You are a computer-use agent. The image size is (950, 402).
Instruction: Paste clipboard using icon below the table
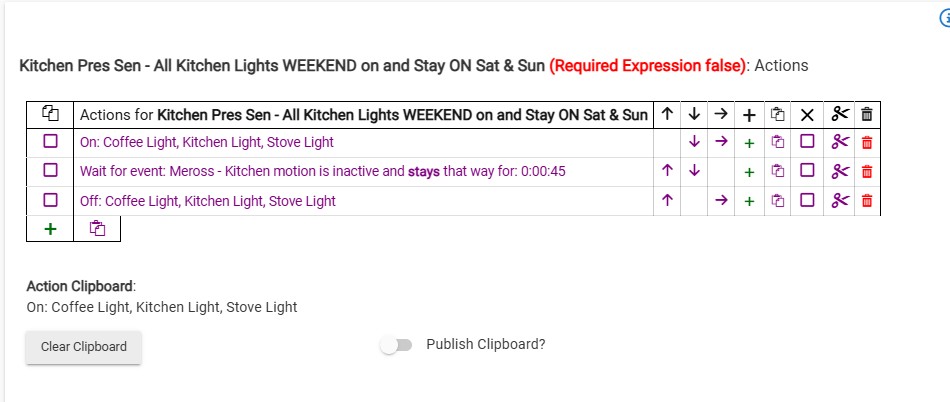click(x=96, y=229)
